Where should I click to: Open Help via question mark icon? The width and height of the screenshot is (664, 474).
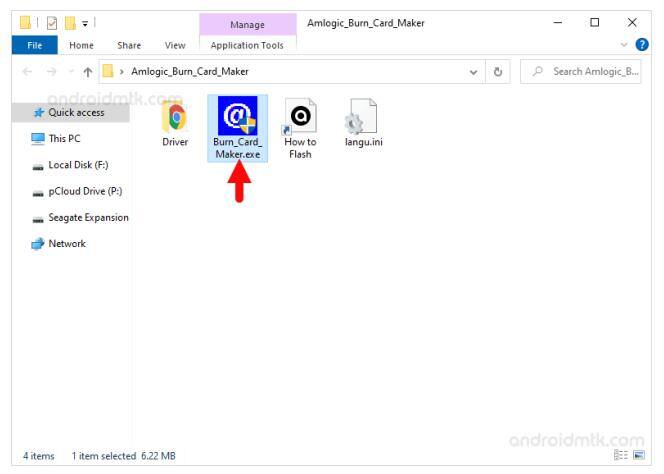[x=642, y=45]
